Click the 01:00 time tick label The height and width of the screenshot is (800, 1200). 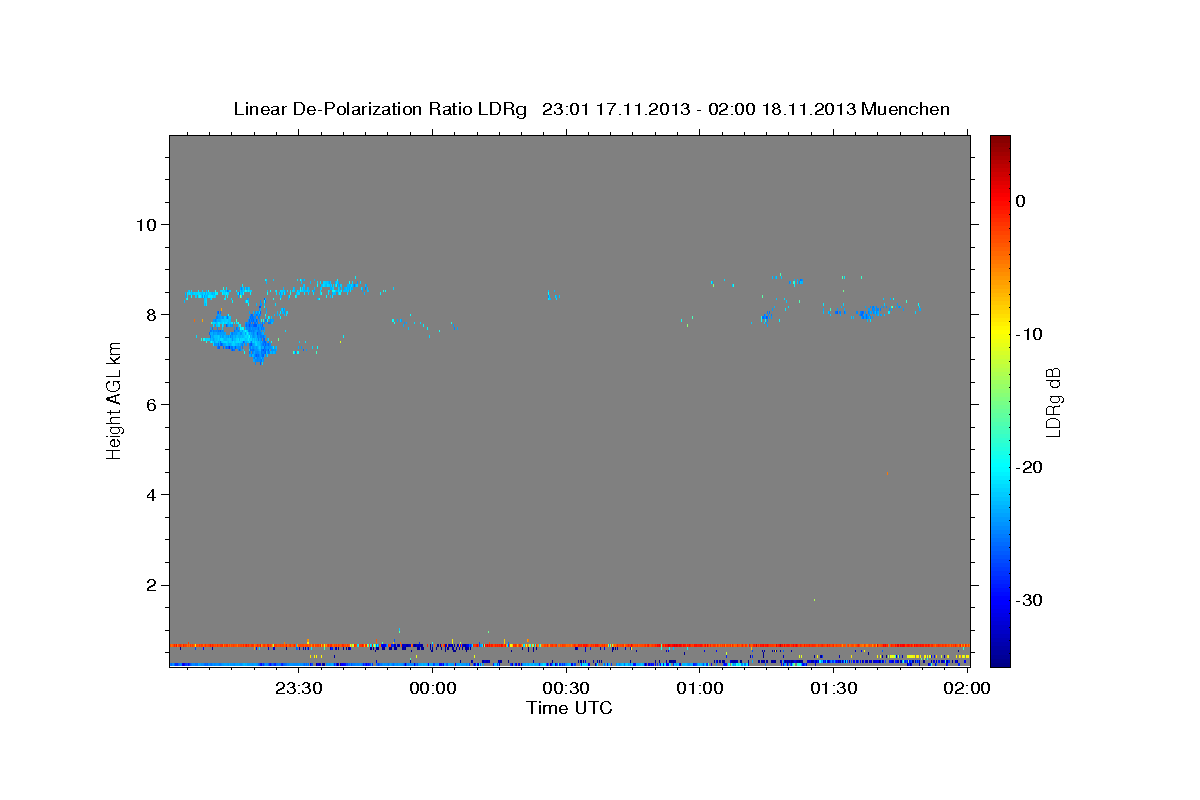[700, 689]
